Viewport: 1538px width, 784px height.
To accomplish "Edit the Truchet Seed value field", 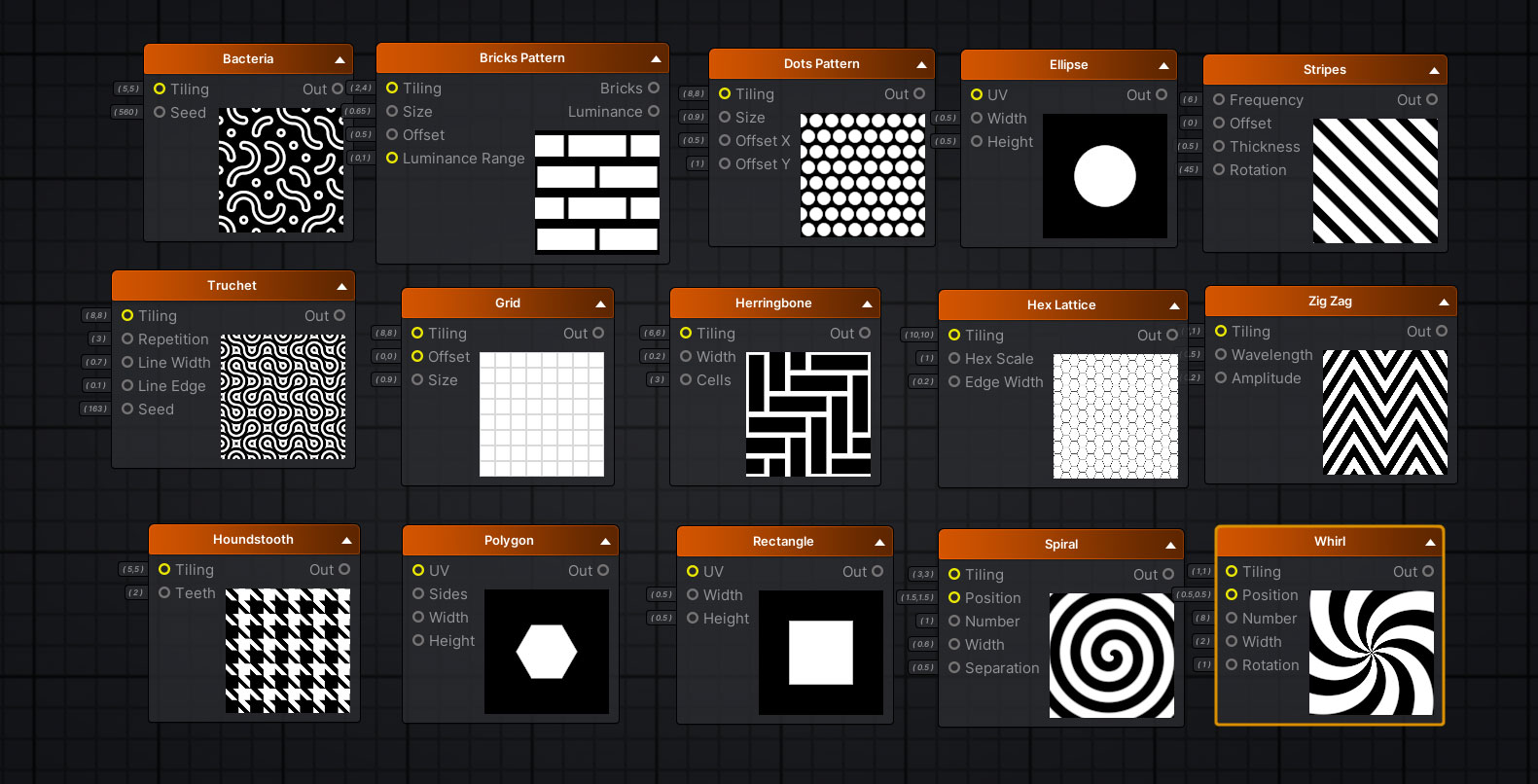I will (x=95, y=409).
